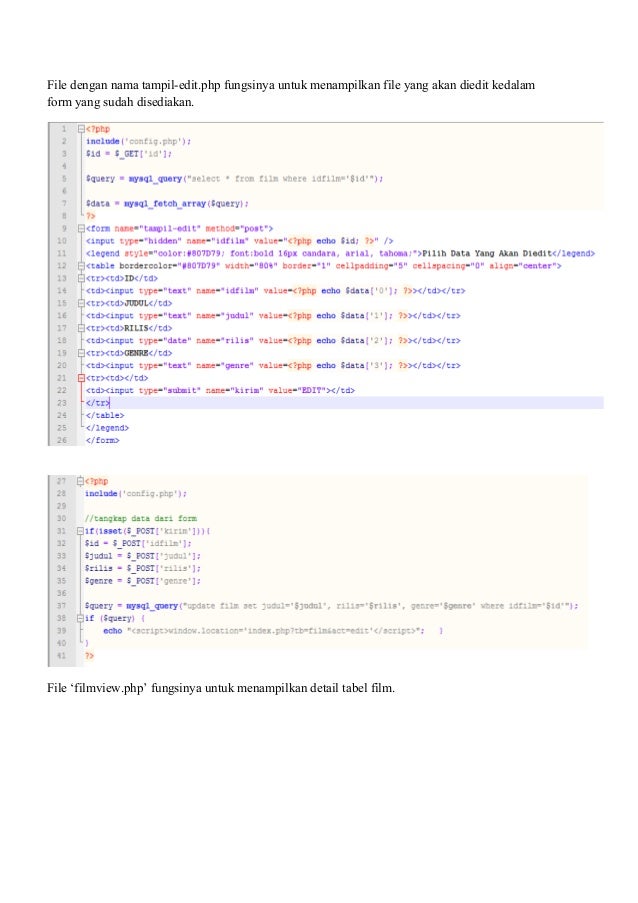Click the include('config.php') on line 28
Image resolution: width=638 pixels, height=903 pixels.
(136, 494)
